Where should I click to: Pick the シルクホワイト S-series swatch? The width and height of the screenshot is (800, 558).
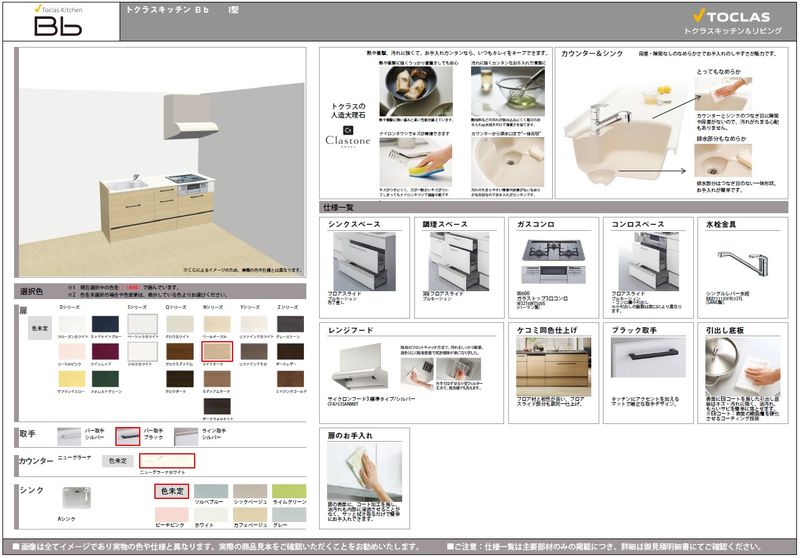(x=142, y=351)
